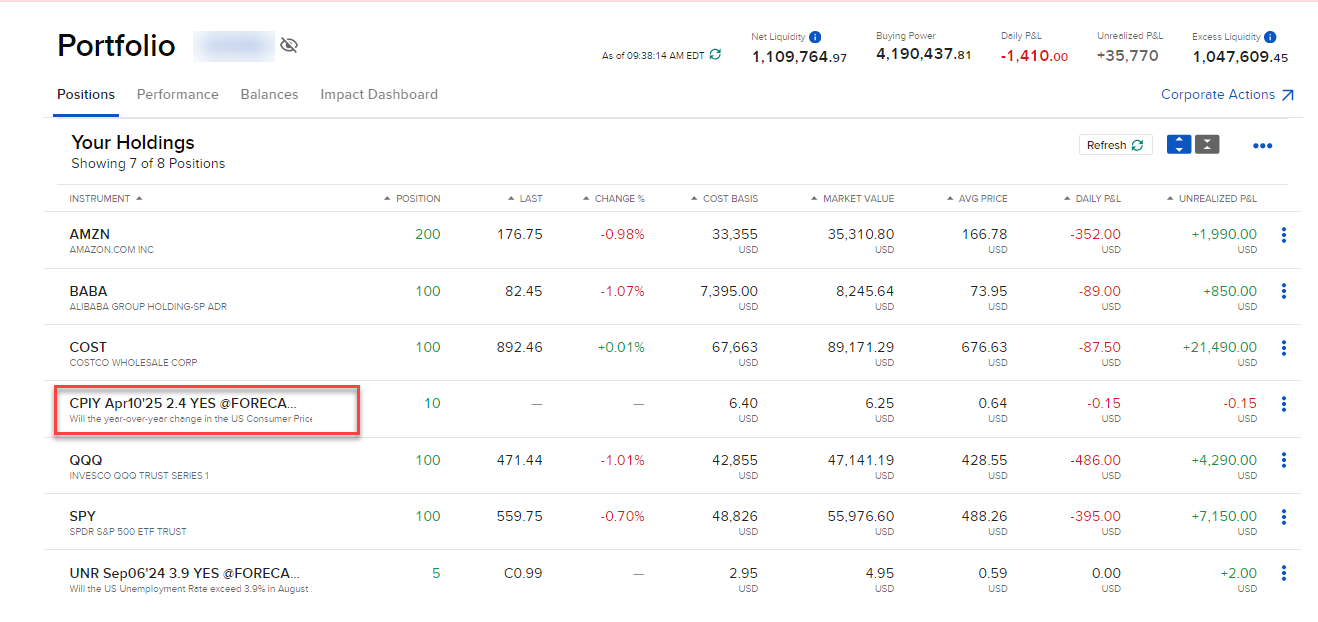Viewport: 1318px width, 622px height.
Task: Select the QQQ instrument
Action: click(86, 461)
